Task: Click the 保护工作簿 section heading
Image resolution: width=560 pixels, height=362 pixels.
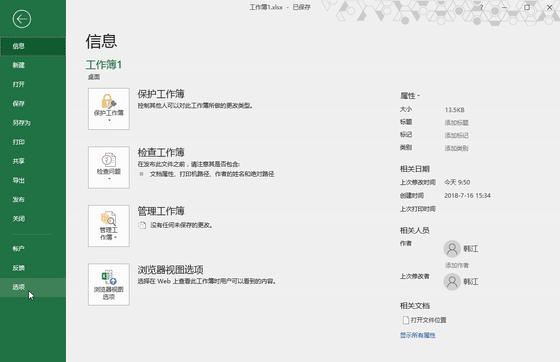Action: tap(161, 94)
